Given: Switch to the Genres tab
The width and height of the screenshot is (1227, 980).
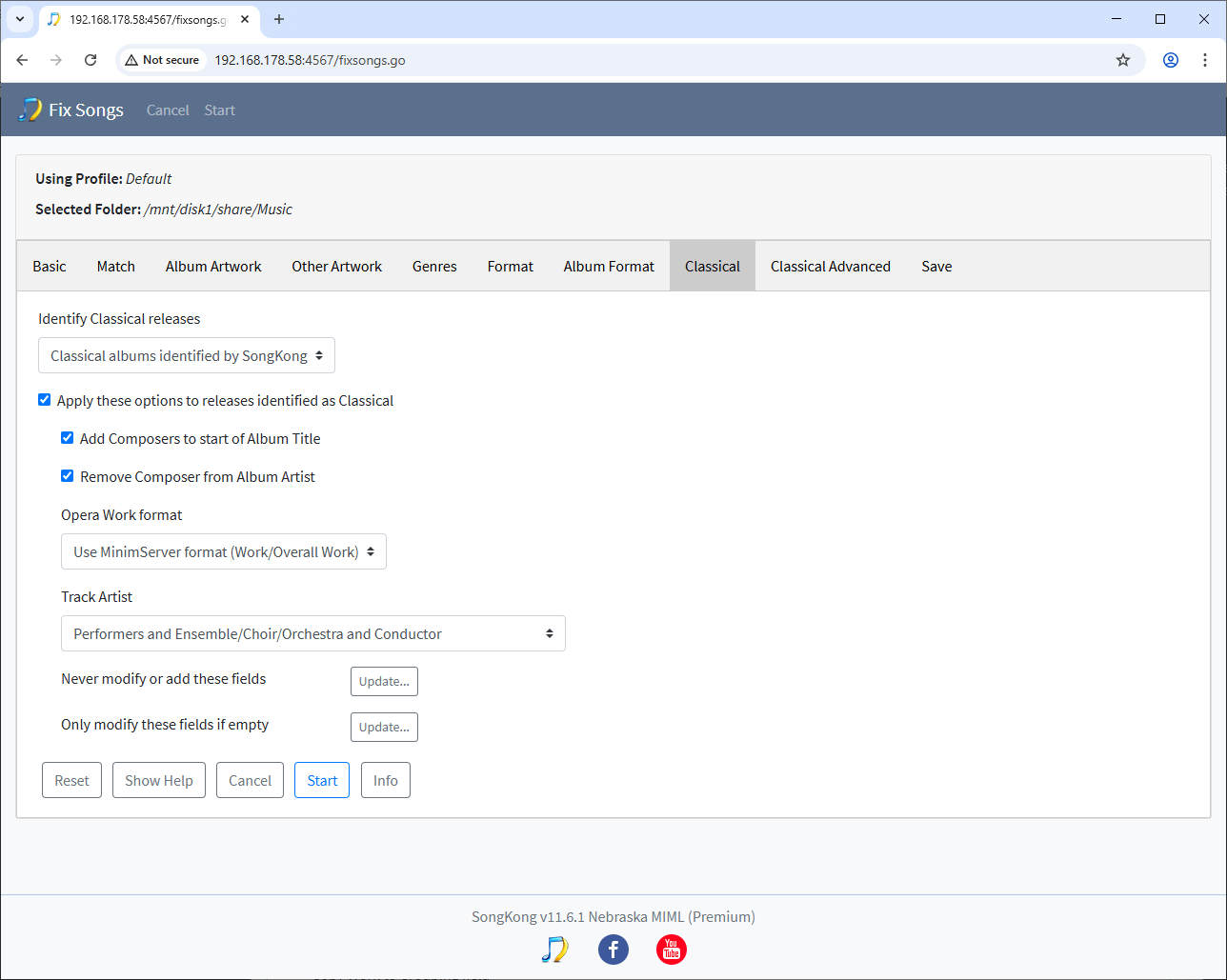Looking at the screenshot, I should pyautogui.click(x=434, y=267).
